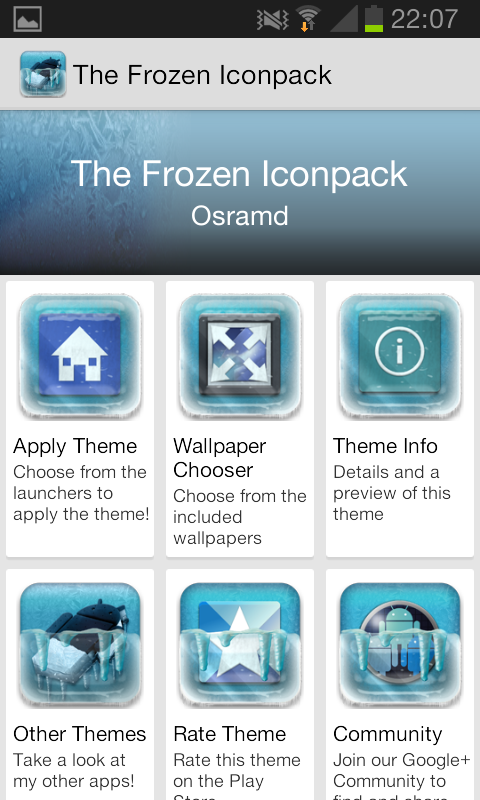Tap the vibrate mode status icon
This screenshot has width=480, height=800.
272,19
